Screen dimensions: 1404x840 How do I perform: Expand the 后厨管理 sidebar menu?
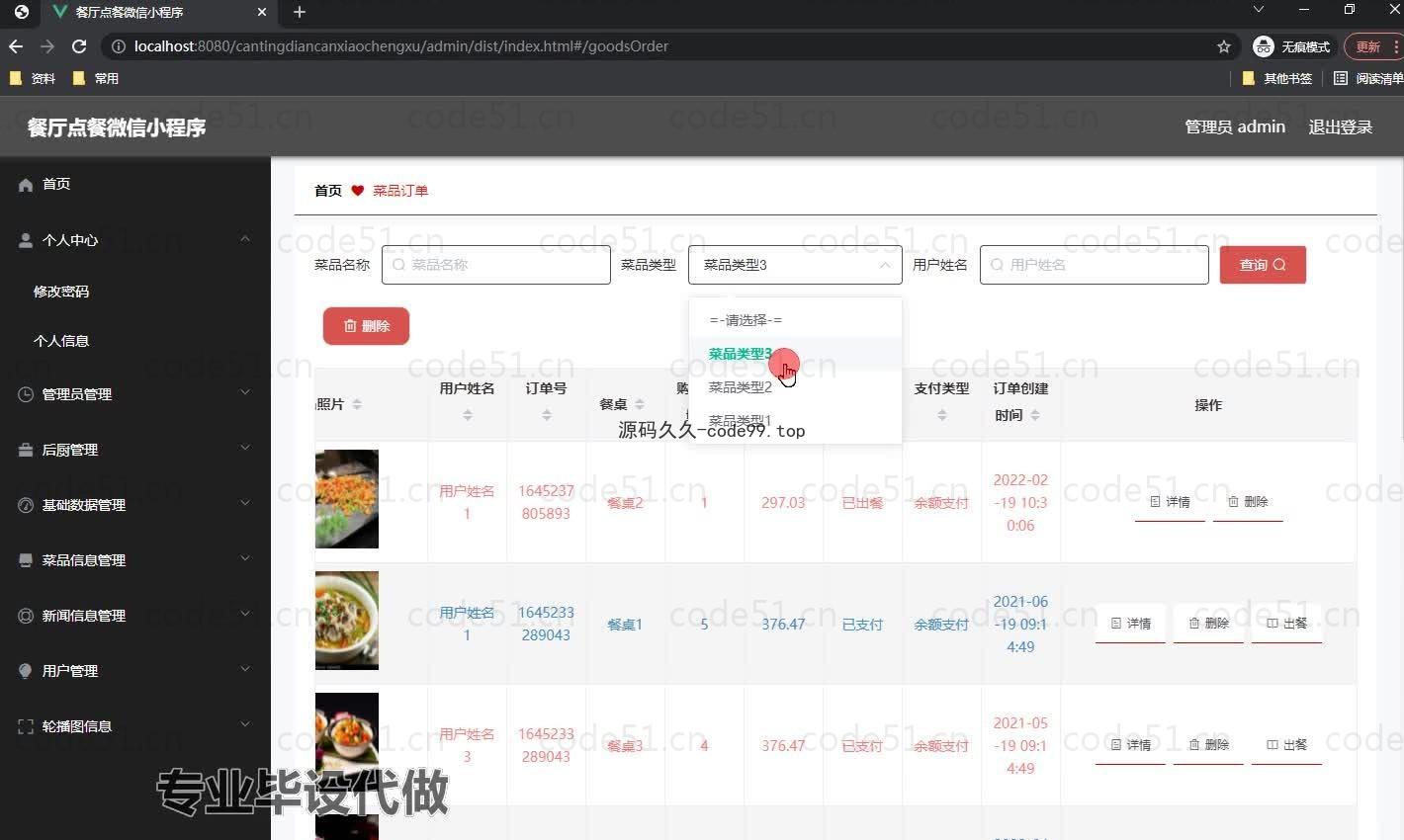[x=245, y=448]
